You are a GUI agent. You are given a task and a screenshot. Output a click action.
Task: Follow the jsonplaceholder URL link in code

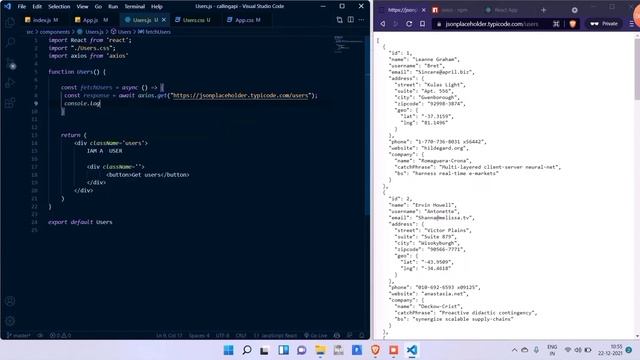point(240,95)
